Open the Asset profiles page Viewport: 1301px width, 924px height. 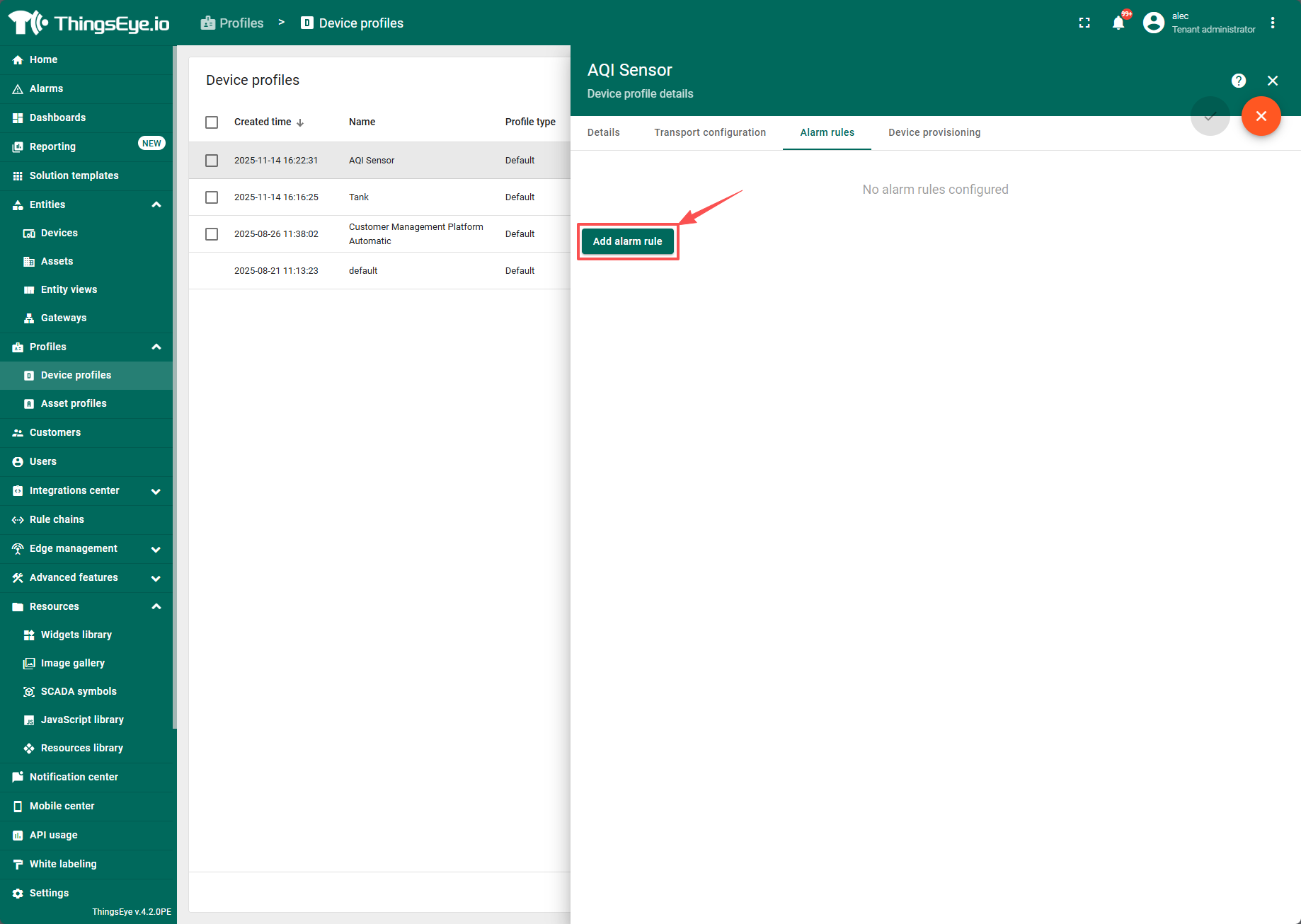(x=74, y=403)
